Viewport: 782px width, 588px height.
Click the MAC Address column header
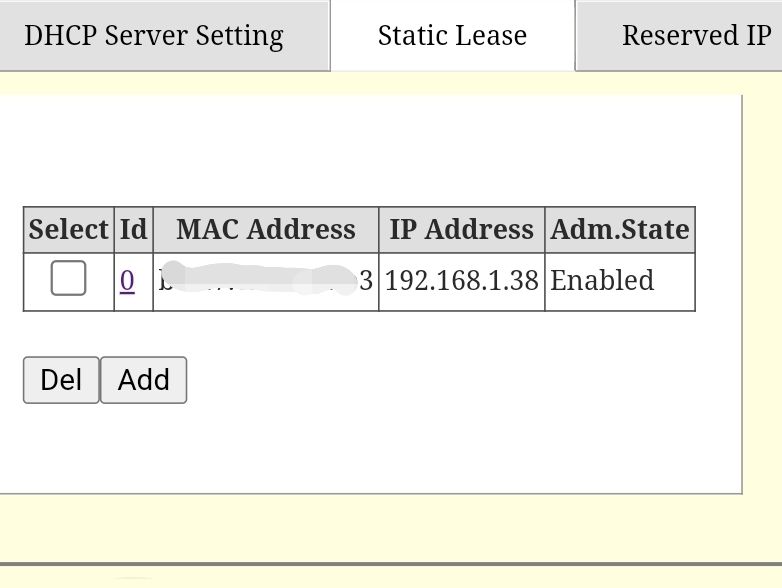(x=265, y=230)
